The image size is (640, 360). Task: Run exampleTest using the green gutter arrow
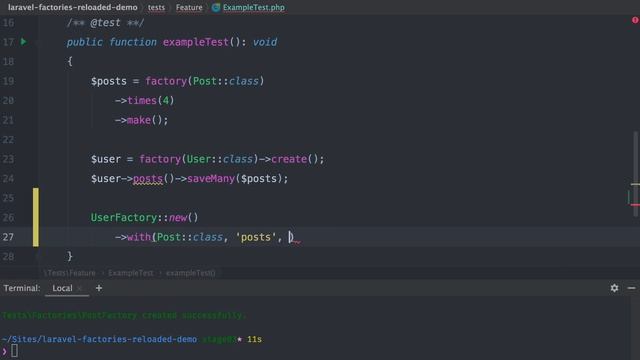pos(24,42)
